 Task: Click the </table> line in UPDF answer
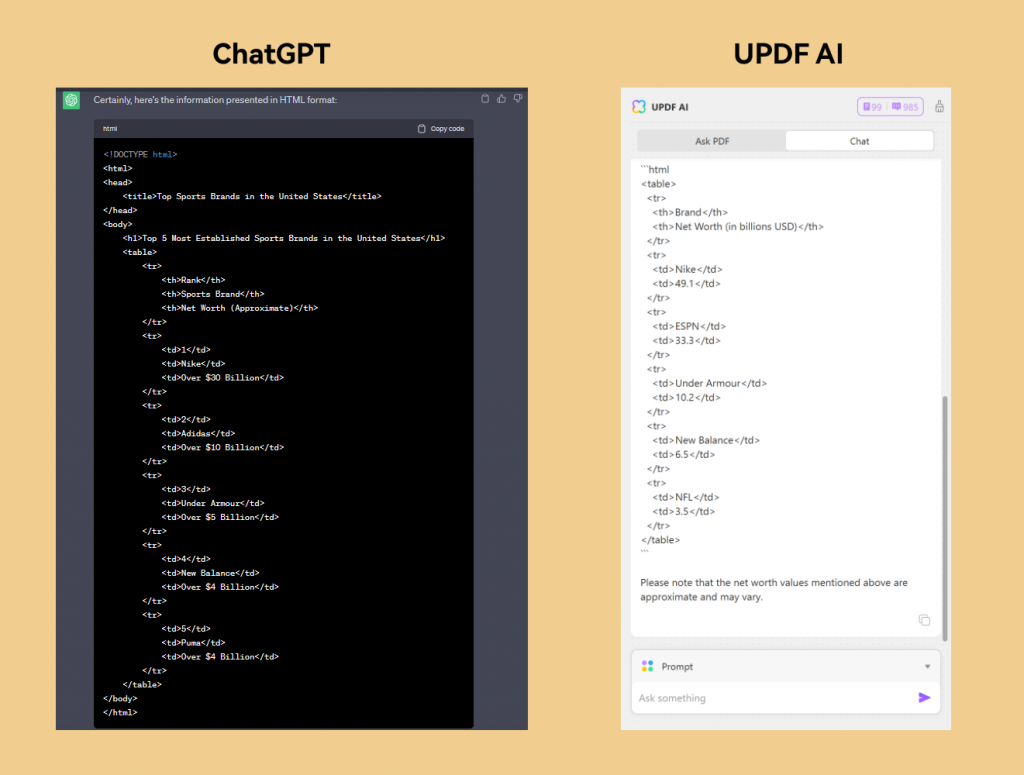click(660, 540)
